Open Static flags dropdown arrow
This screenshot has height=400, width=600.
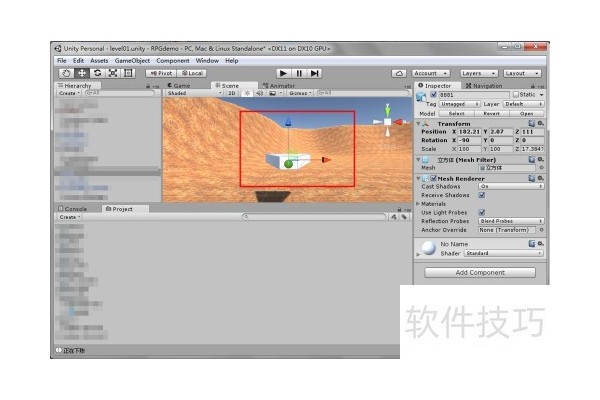pyautogui.click(x=541, y=95)
